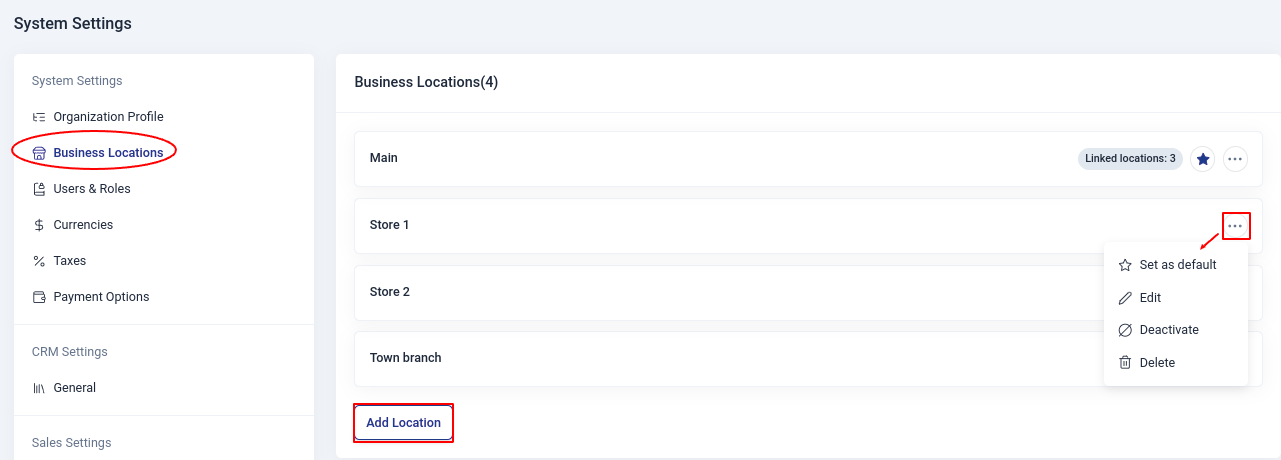Toggle the three-dot menu for Store 1
The width and height of the screenshot is (1281, 460).
(1235, 226)
